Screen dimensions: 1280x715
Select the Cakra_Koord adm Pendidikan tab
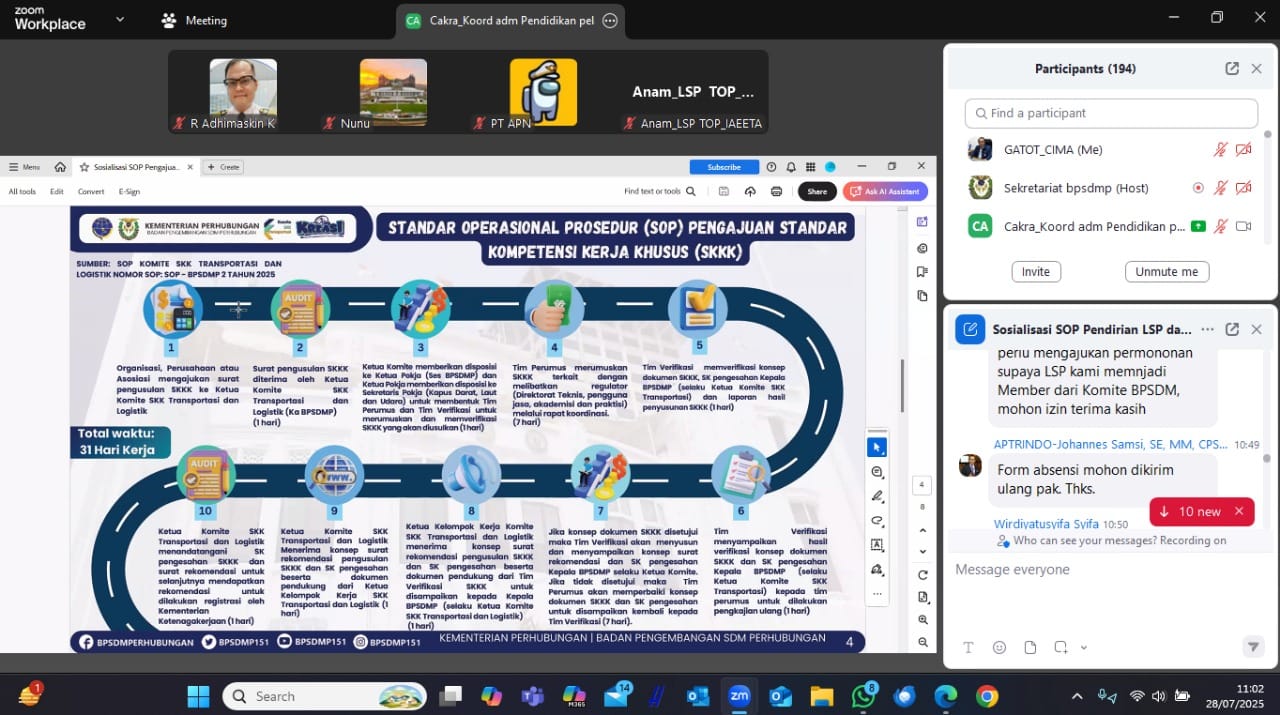(500, 20)
